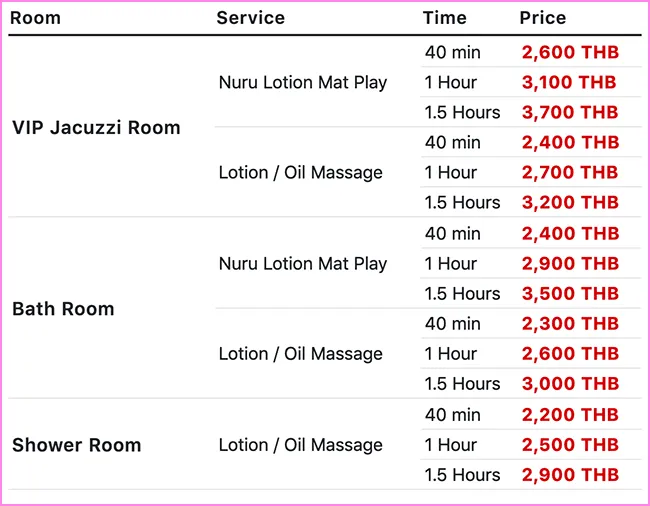Click the 3,500 THB price
Image resolution: width=650 pixels, height=506 pixels.
(x=570, y=293)
